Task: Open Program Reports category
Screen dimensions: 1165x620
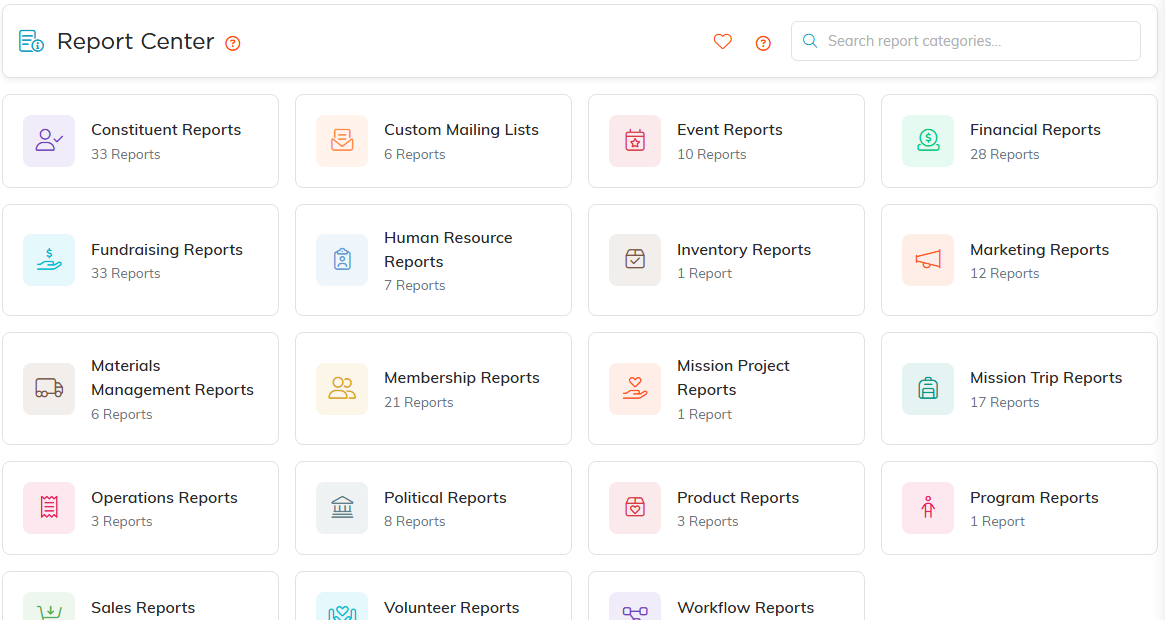Action: (1019, 508)
